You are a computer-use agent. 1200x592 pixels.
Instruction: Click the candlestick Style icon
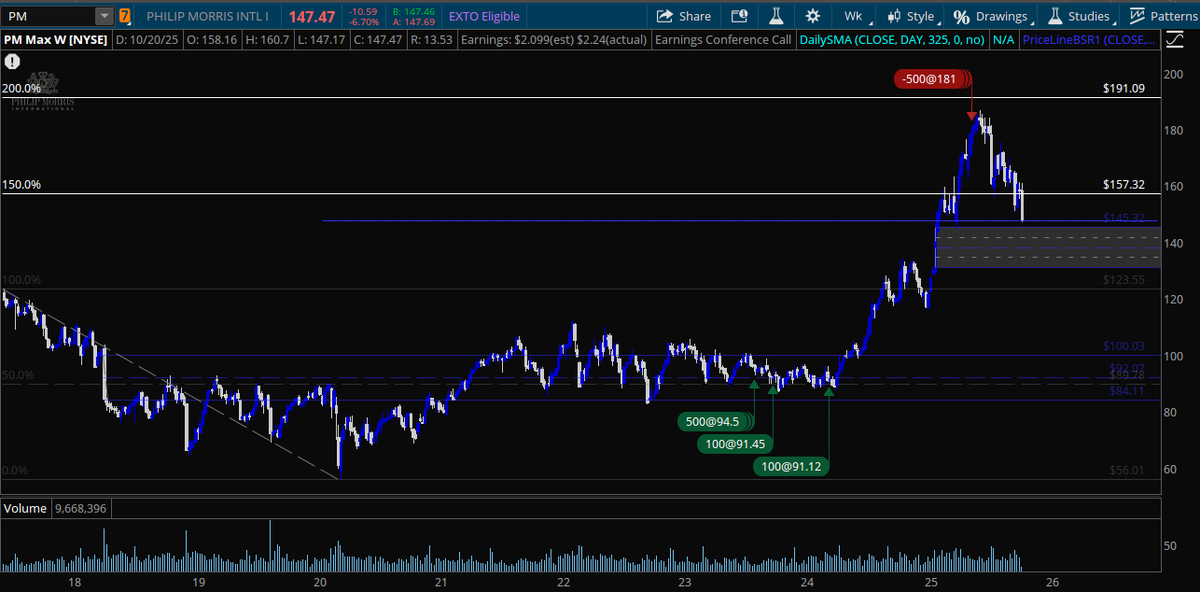click(894, 16)
